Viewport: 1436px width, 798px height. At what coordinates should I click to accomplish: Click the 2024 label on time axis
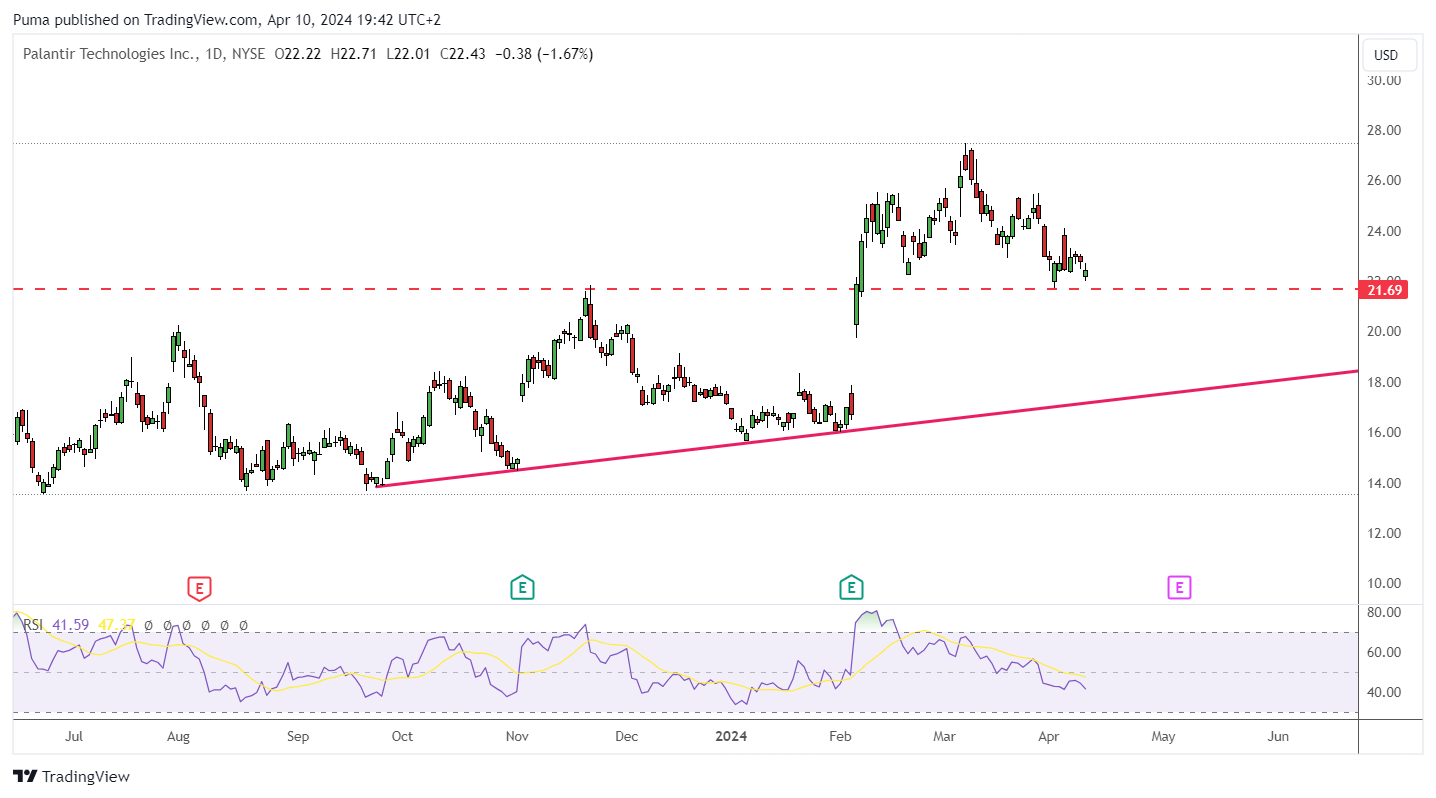click(x=732, y=737)
